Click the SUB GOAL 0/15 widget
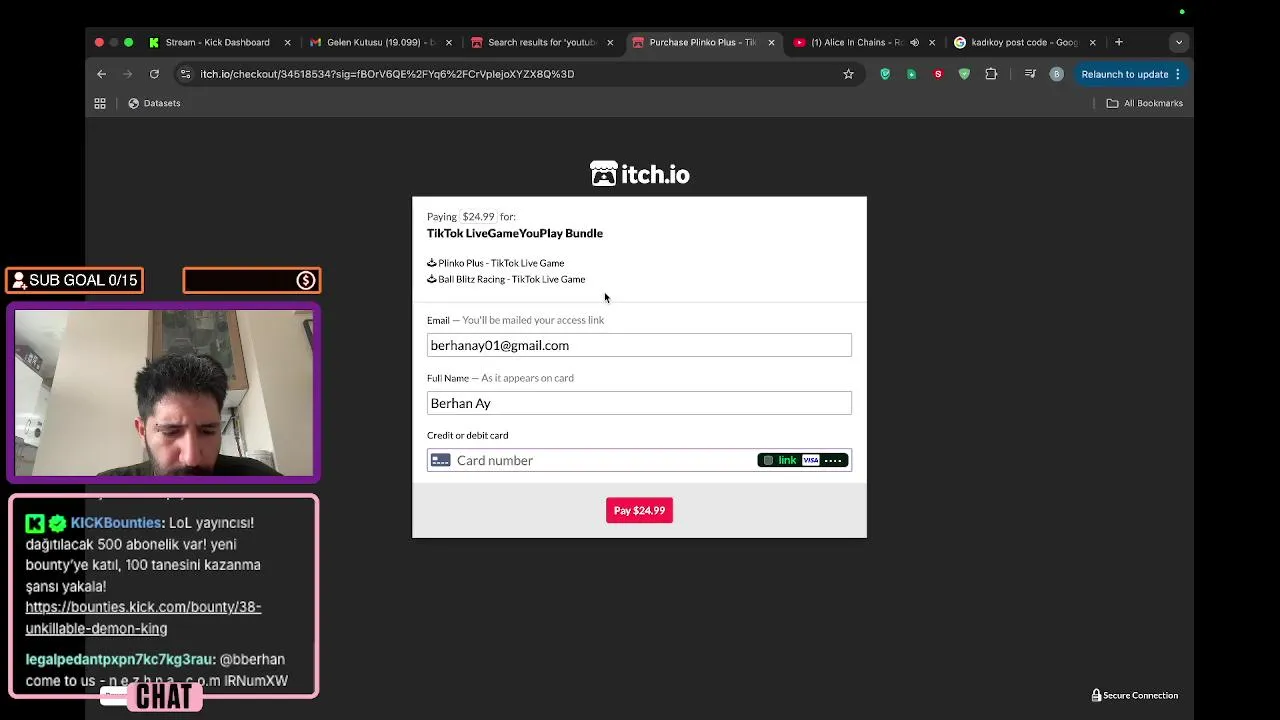 click(x=75, y=280)
